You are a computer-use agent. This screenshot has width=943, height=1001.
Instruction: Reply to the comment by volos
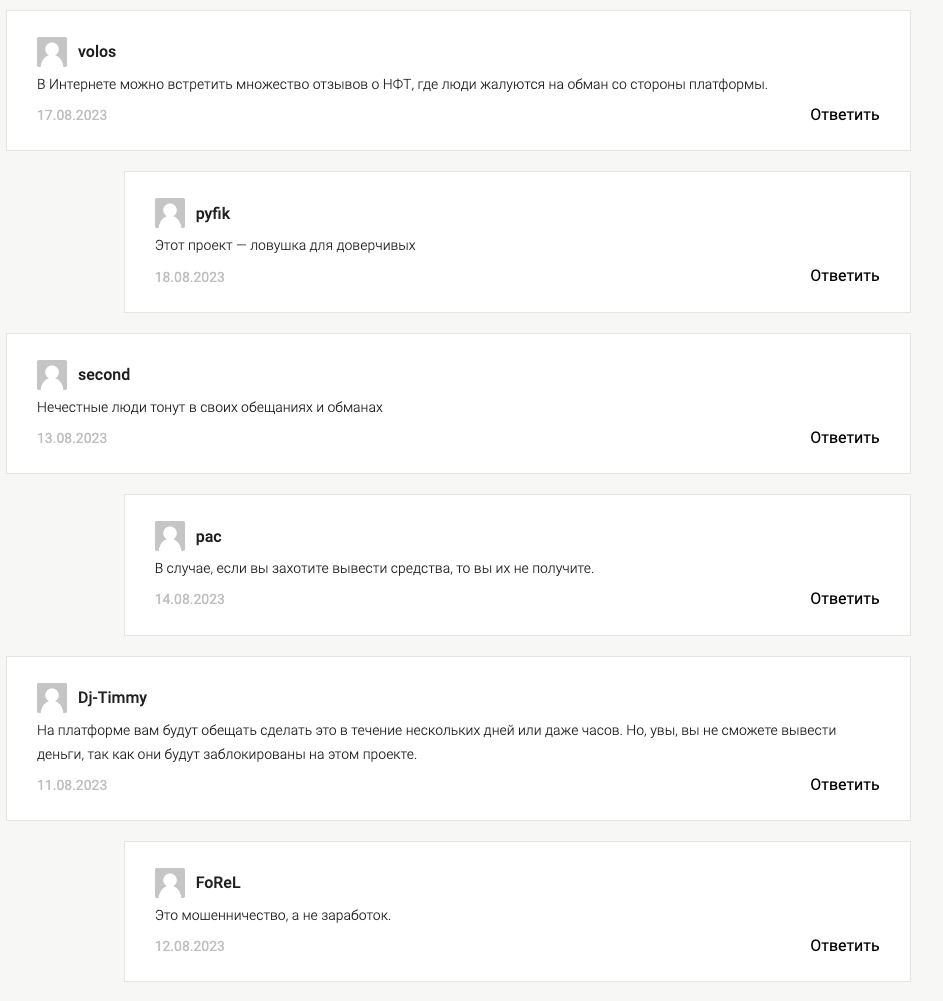(844, 115)
